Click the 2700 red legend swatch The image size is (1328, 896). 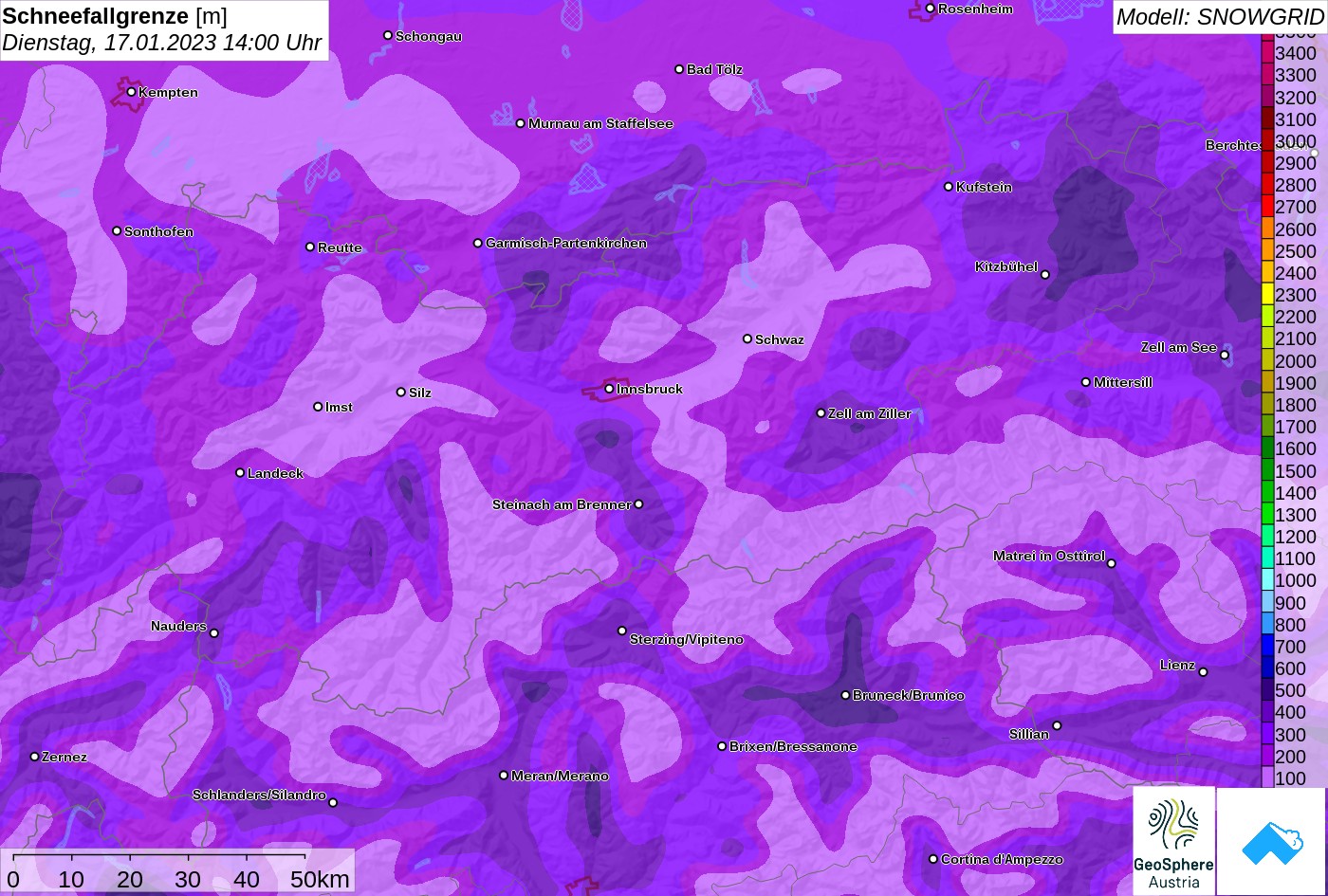(1267, 207)
